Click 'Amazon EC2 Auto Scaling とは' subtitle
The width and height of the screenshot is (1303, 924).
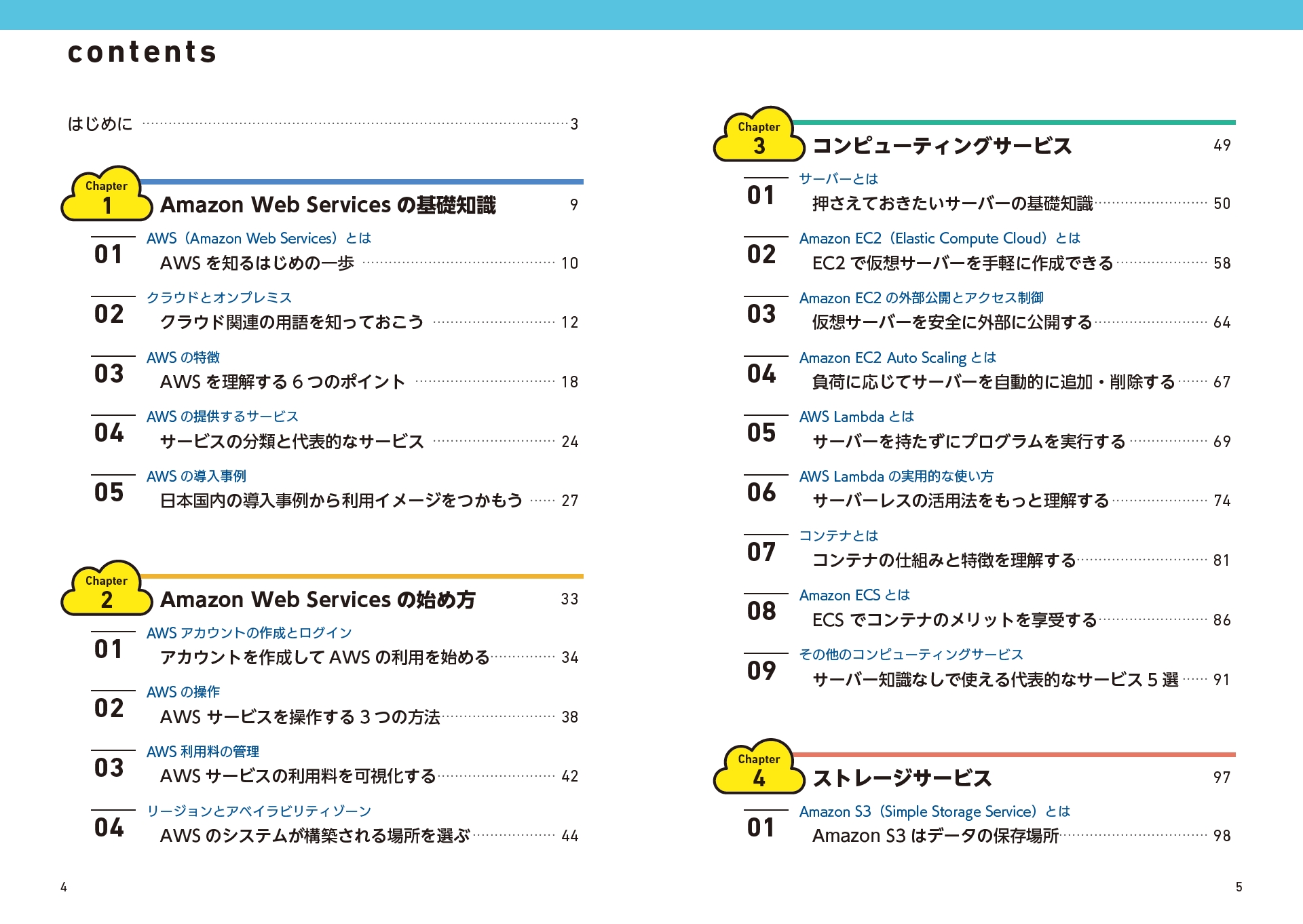point(898,357)
